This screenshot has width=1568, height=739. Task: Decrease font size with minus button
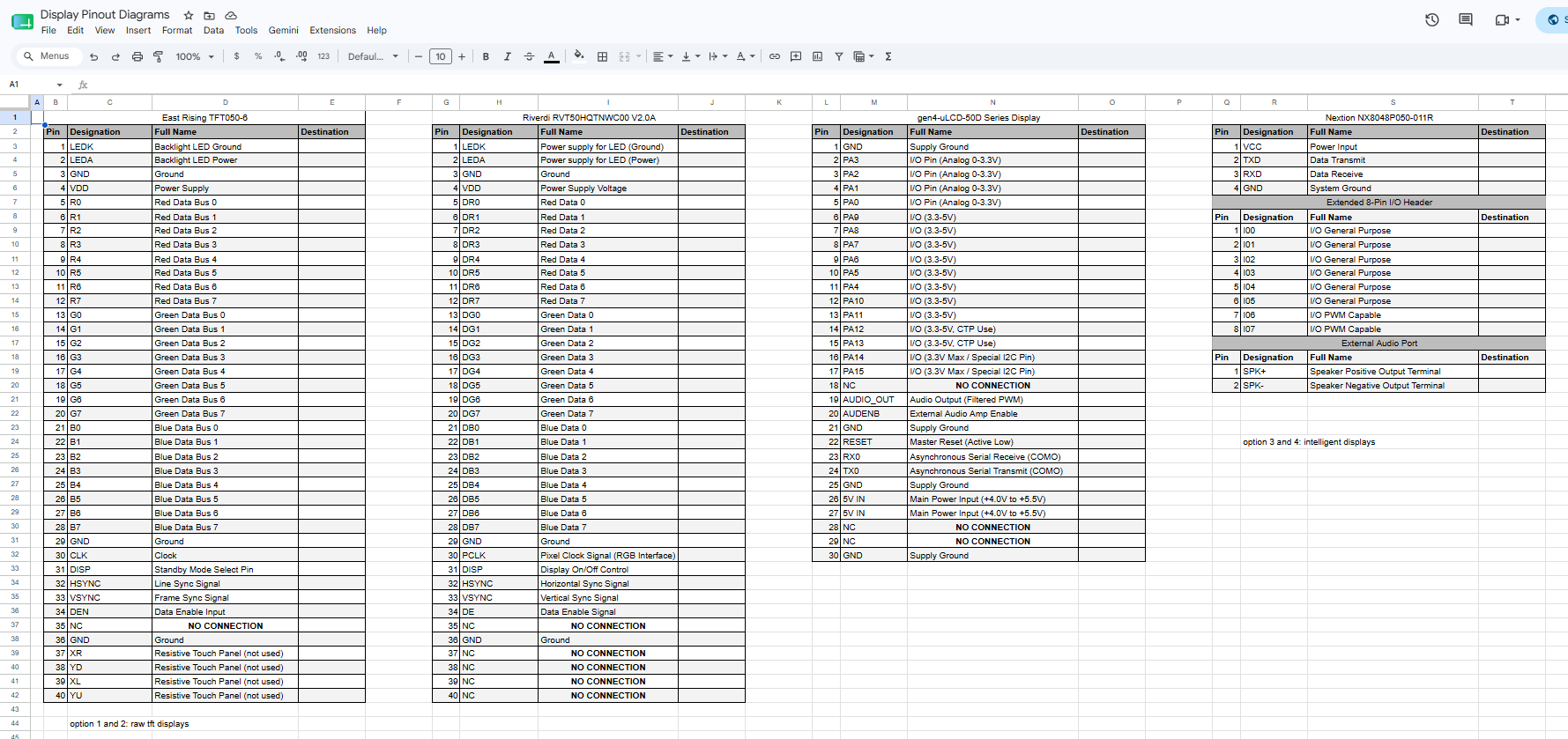pyautogui.click(x=419, y=56)
